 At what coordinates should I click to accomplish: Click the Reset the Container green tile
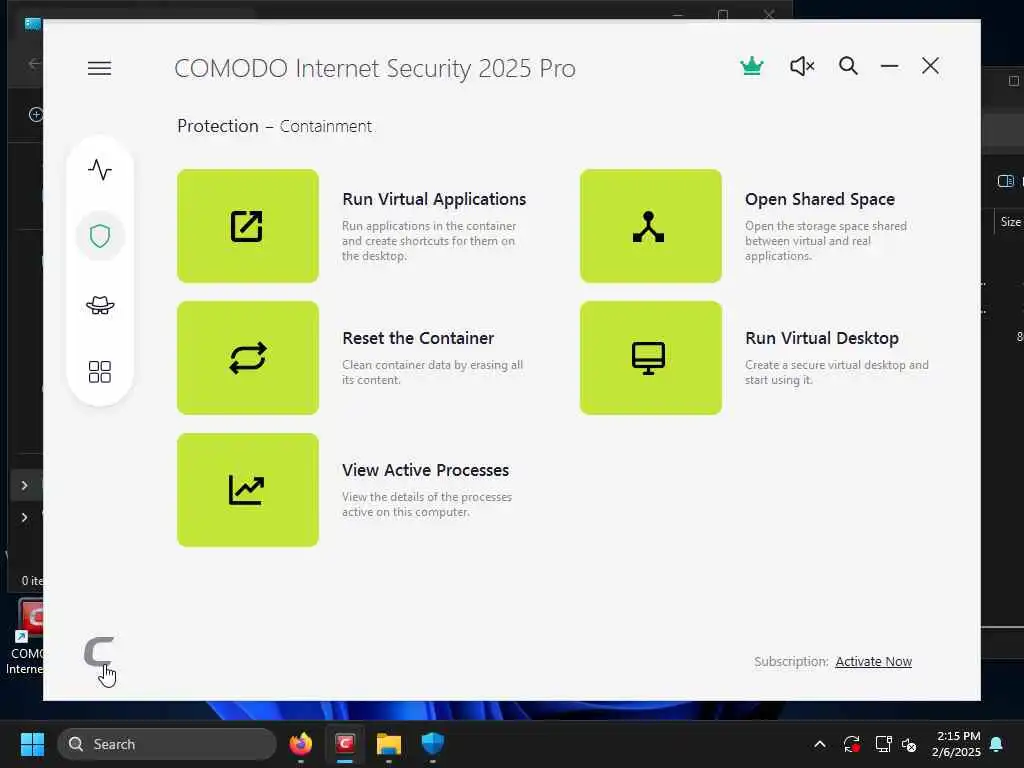pos(248,358)
